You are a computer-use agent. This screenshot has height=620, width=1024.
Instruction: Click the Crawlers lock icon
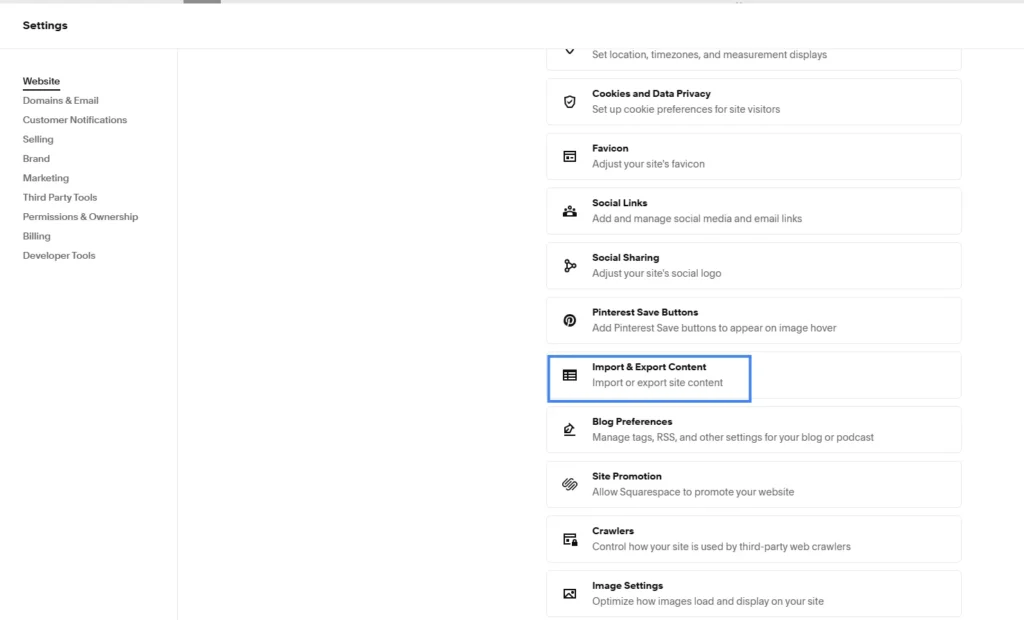[569, 539]
